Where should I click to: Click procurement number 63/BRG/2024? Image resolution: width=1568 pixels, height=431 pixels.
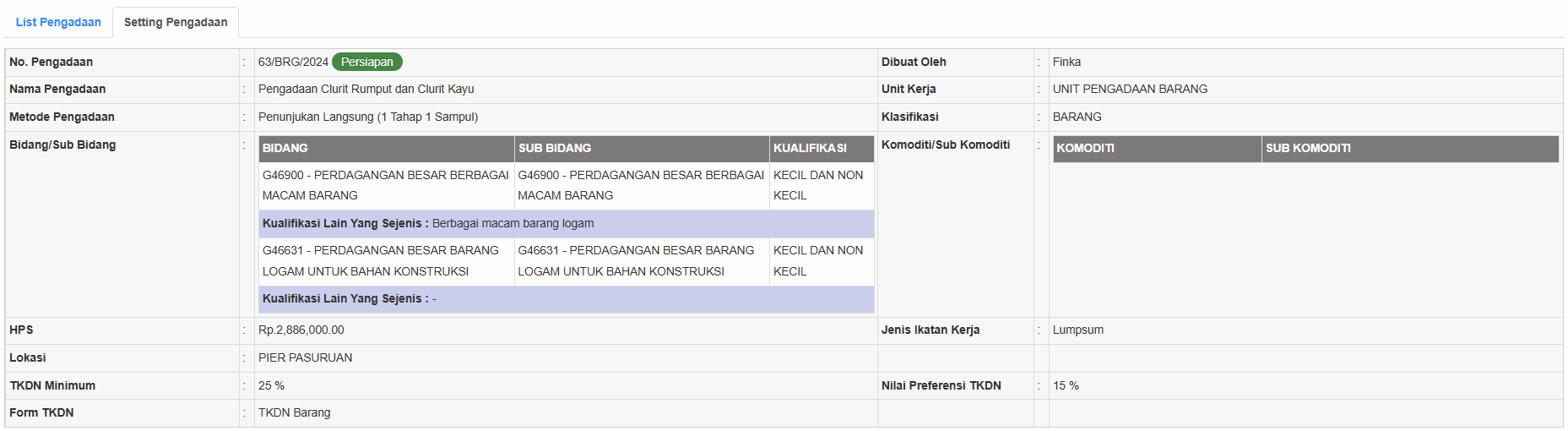(x=293, y=62)
